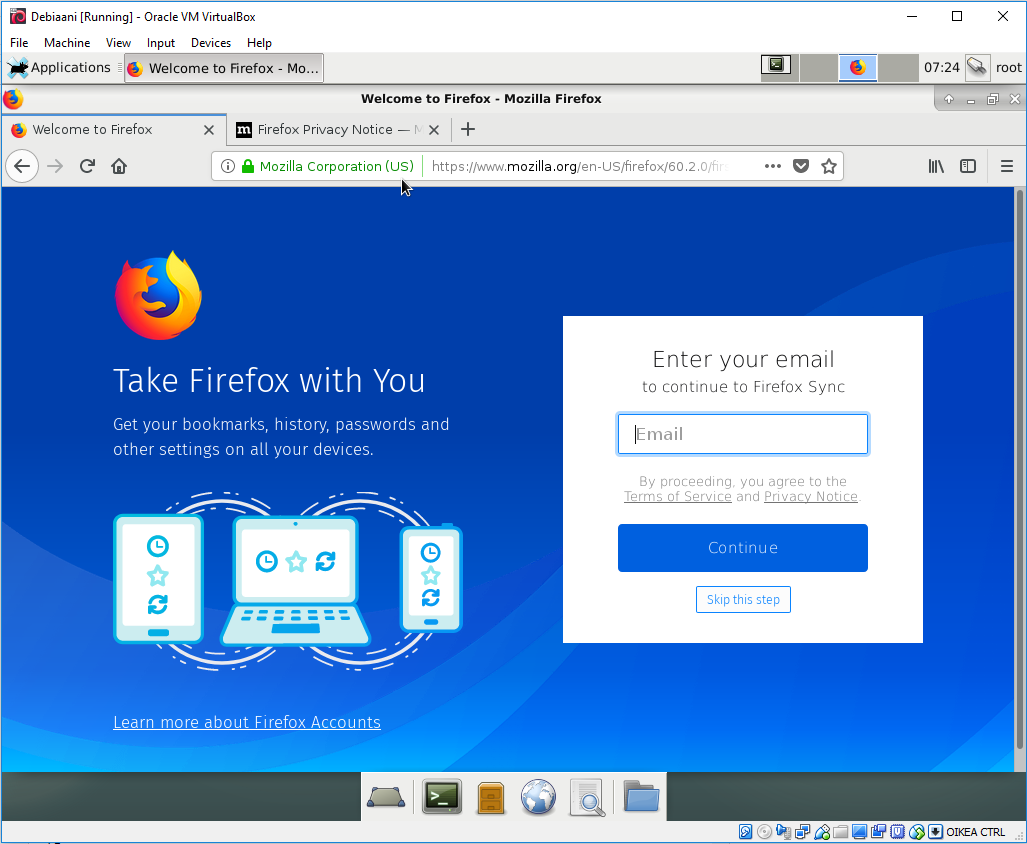
Task: Switch to workspace three showing Firefox
Action: (x=857, y=67)
